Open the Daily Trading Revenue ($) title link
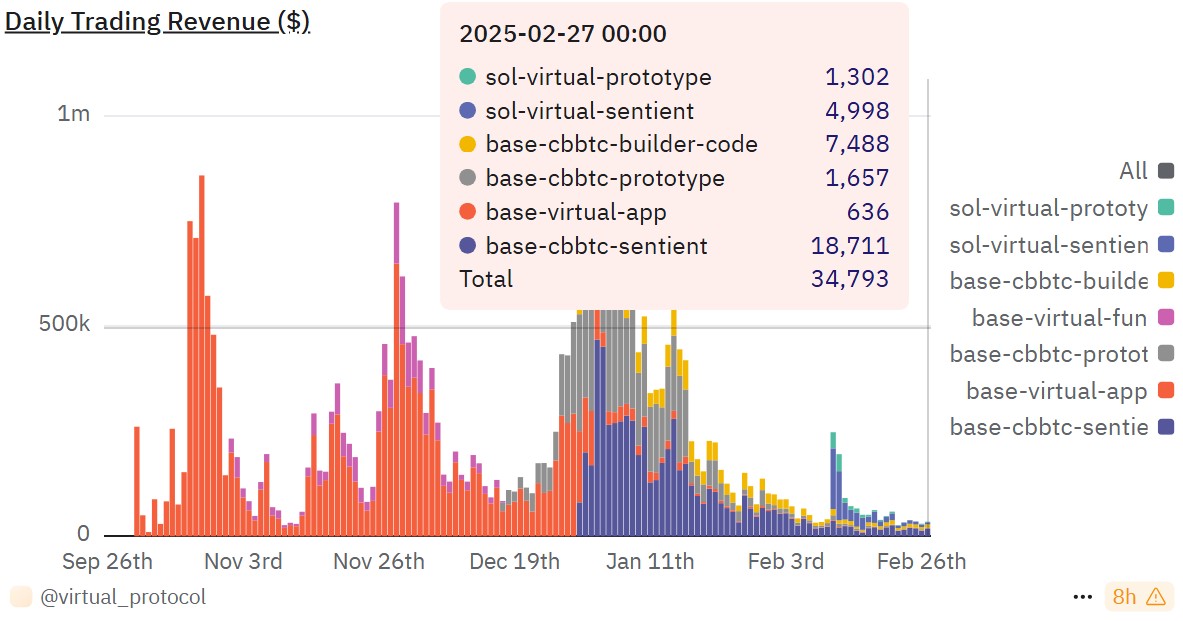Screen dimensions: 1183x621 click(157, 22)
